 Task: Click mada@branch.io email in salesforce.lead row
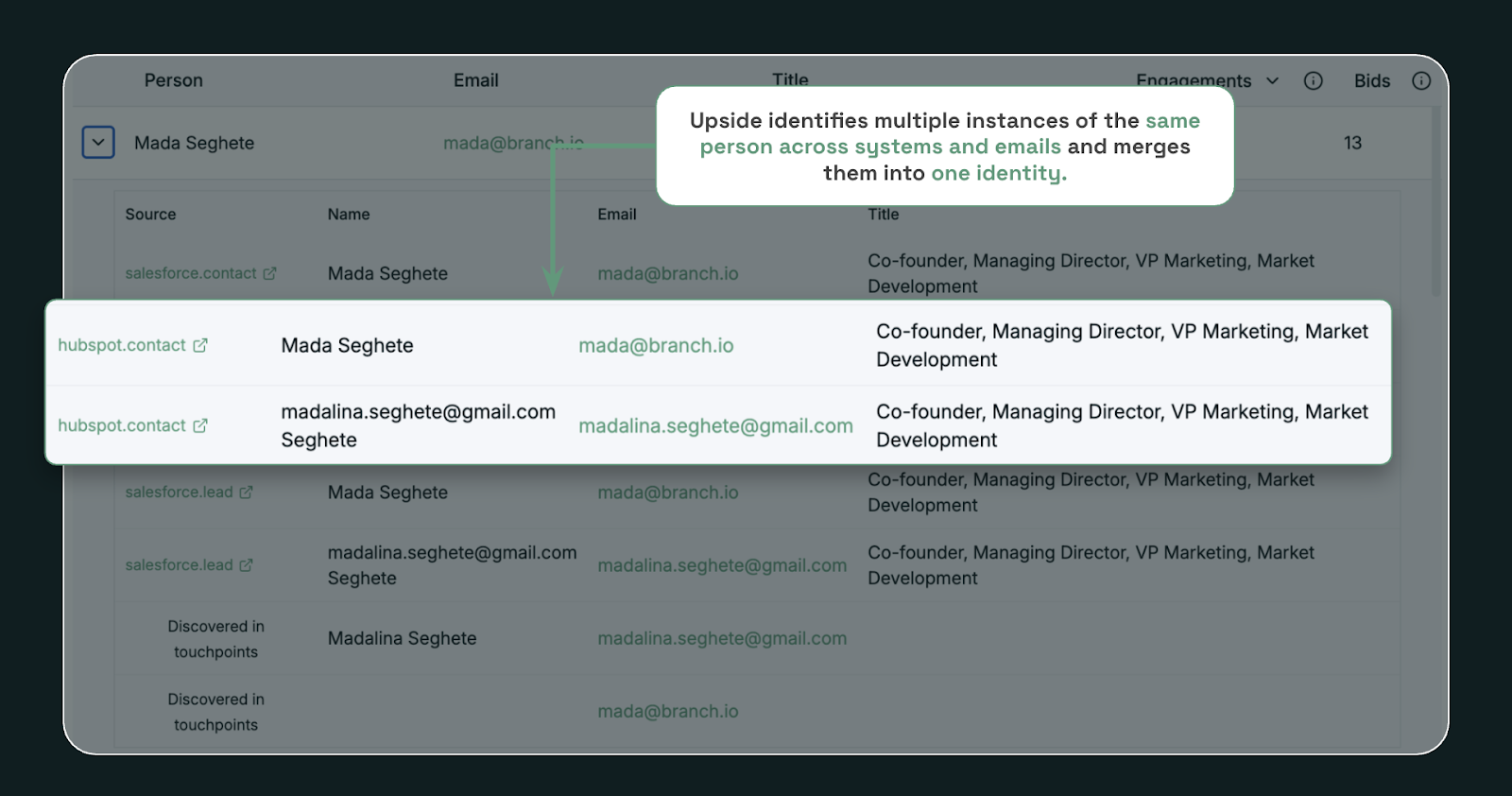668,493
